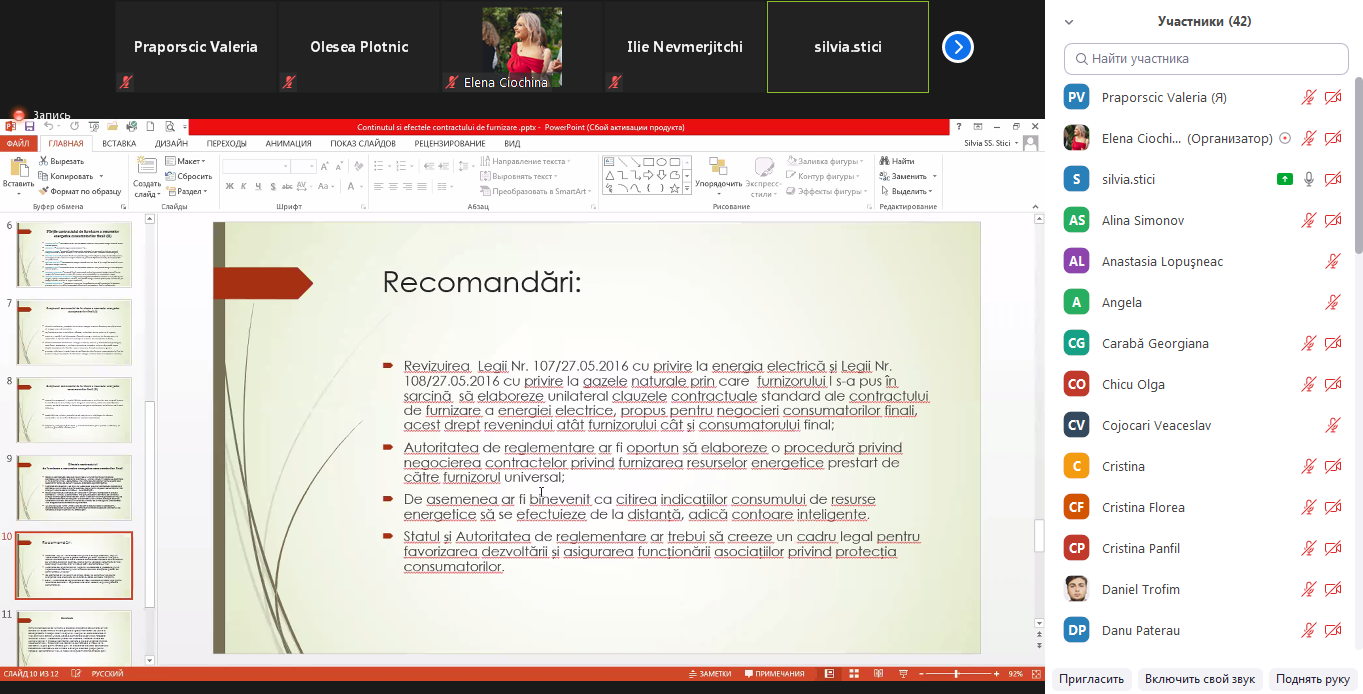Collapse the Участники panel chevron
Screen dimensions: 1363x694
[x=1069, y=21]
